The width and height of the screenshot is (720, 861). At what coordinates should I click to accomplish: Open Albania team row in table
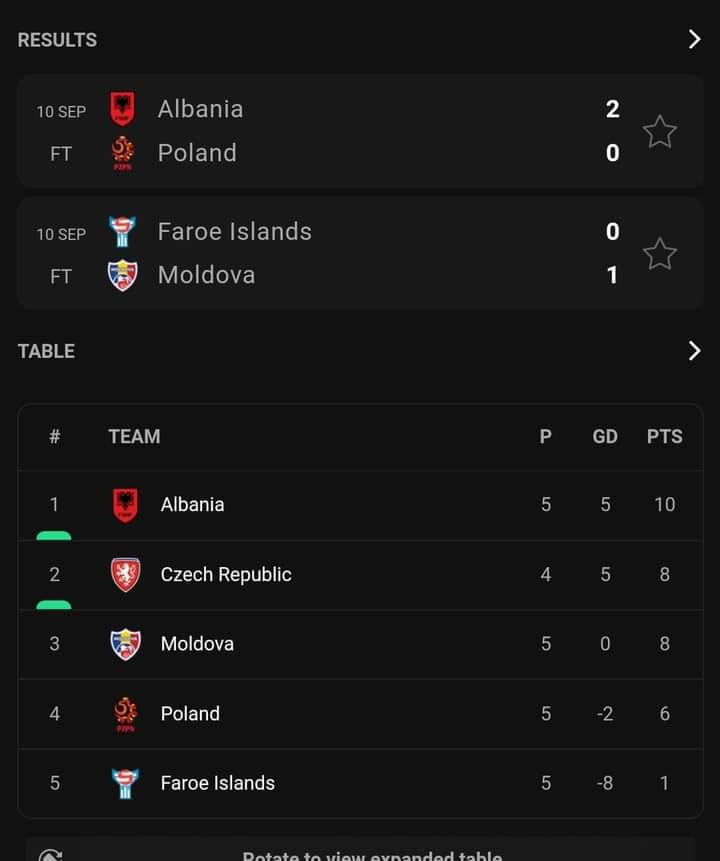point(360,505)
